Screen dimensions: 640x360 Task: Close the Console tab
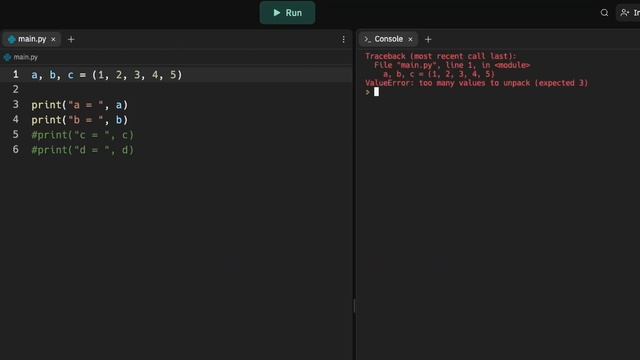(410, 40)
